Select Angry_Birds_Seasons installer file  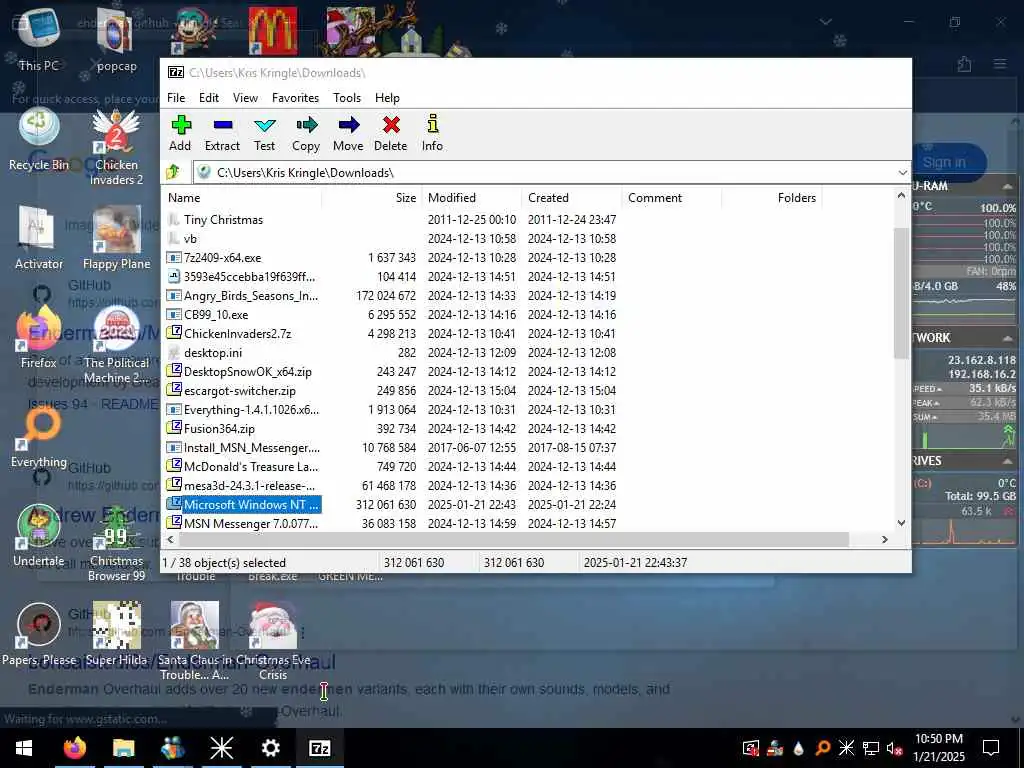pos(251,296)
